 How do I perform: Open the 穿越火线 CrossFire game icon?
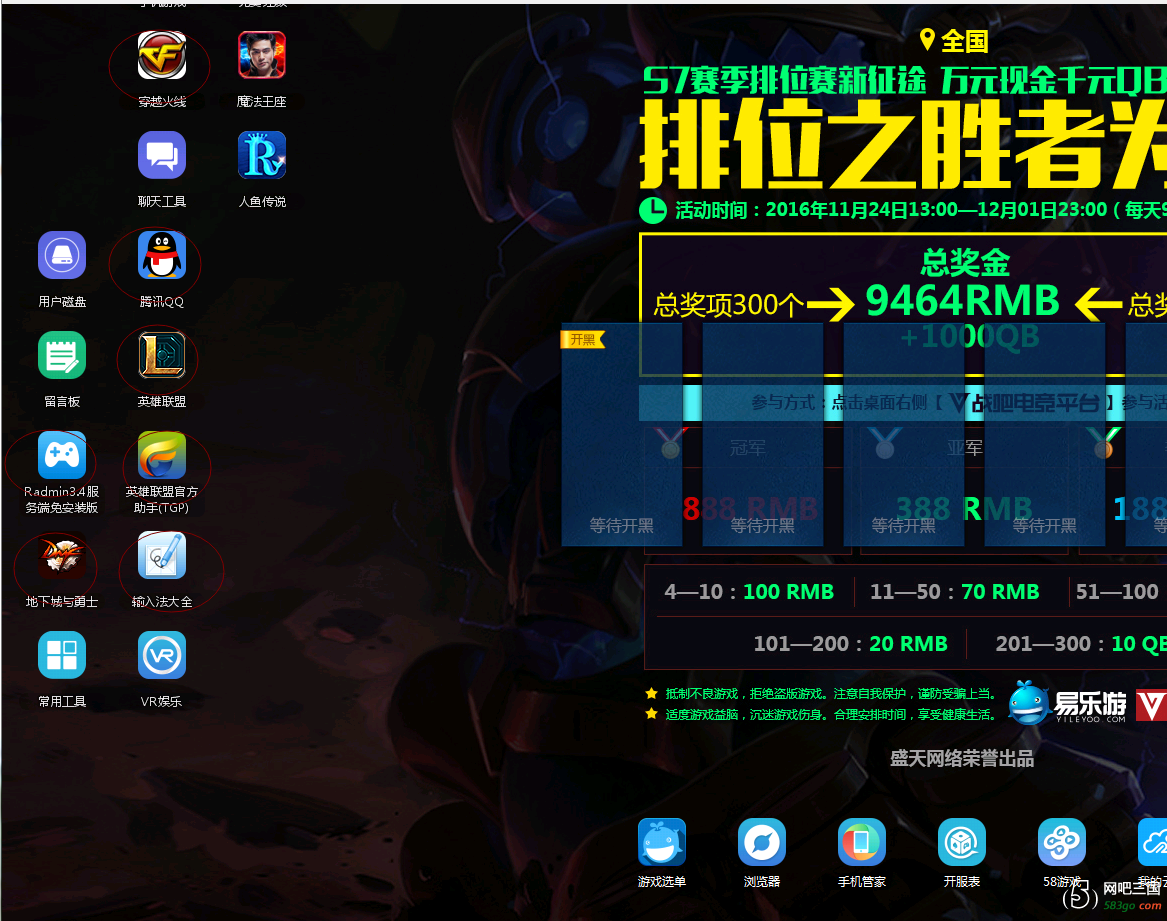click(x=162, y=55)
